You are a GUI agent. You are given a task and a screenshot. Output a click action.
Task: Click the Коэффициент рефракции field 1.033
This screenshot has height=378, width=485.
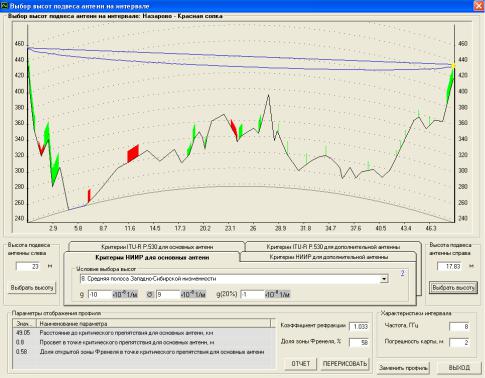[359, 326]
